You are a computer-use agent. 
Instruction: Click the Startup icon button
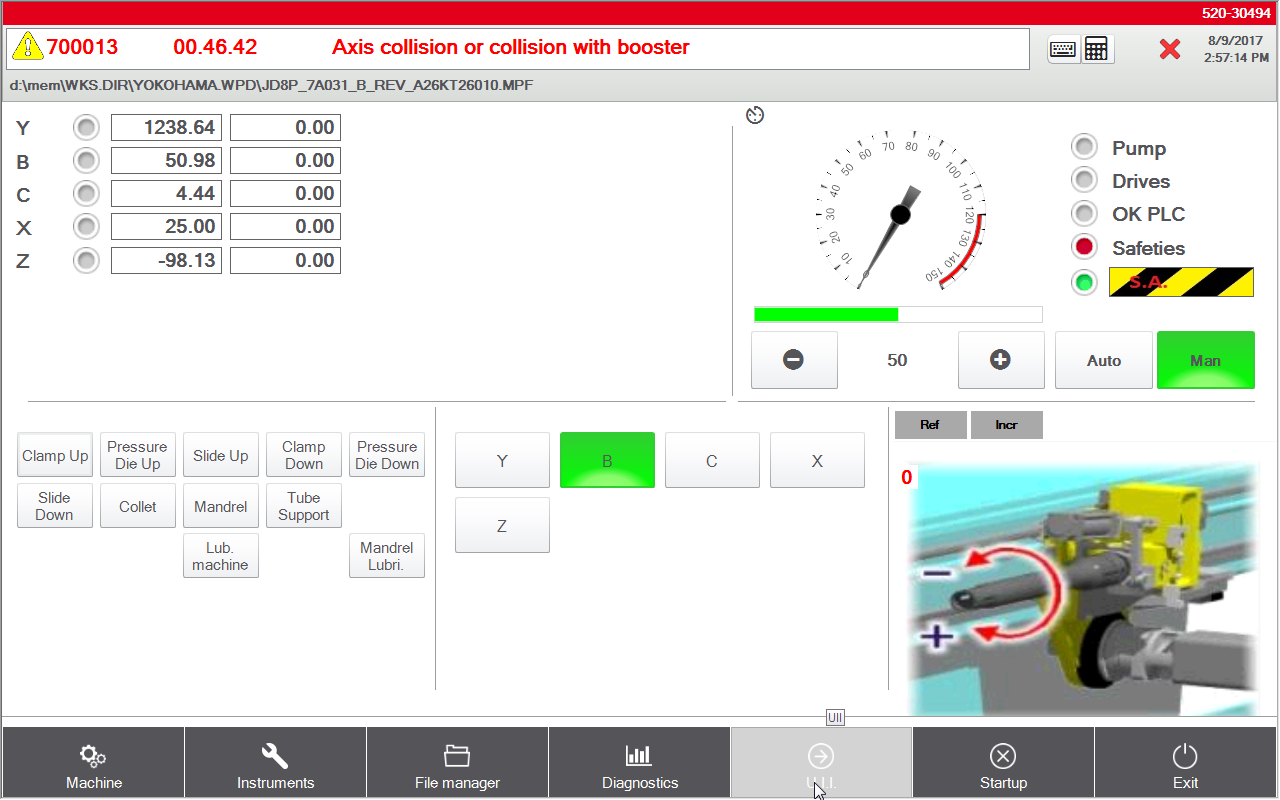[x=1003, y=765]
